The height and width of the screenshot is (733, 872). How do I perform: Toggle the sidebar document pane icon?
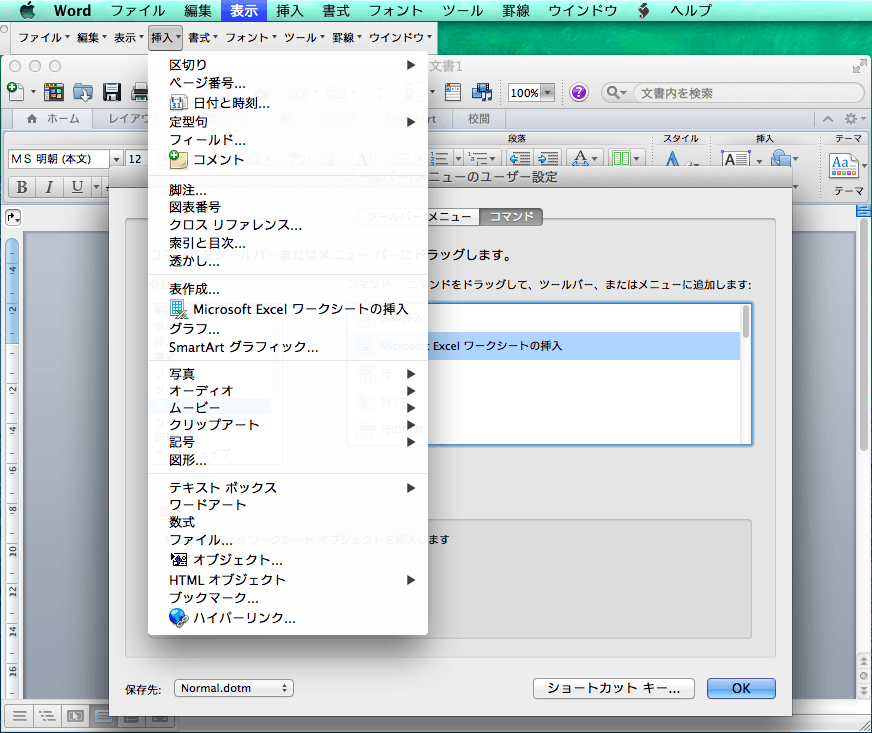pos(453,92)
